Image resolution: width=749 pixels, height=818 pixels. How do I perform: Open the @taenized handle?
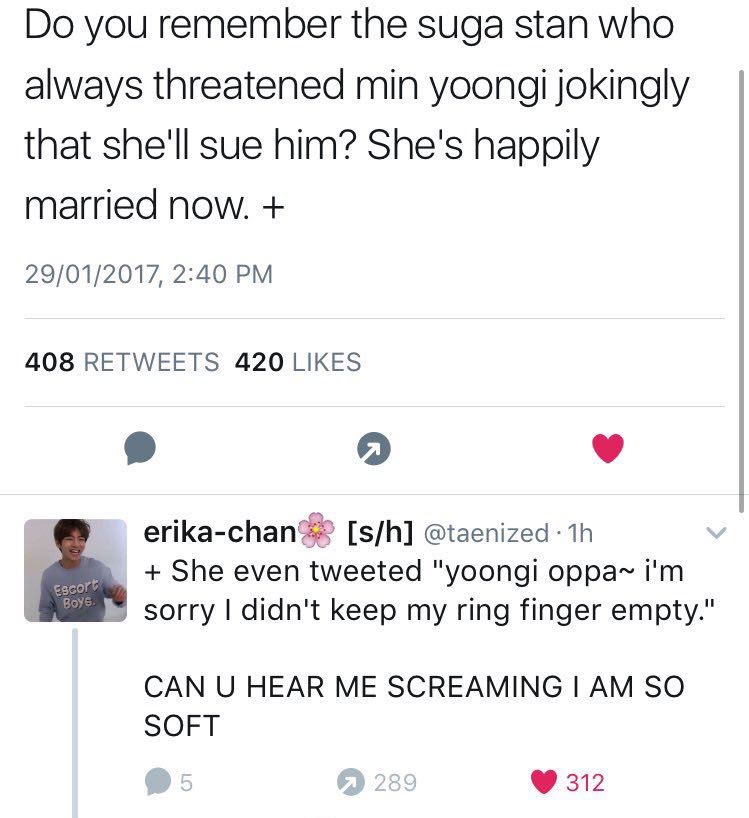(x=486, y=533)
